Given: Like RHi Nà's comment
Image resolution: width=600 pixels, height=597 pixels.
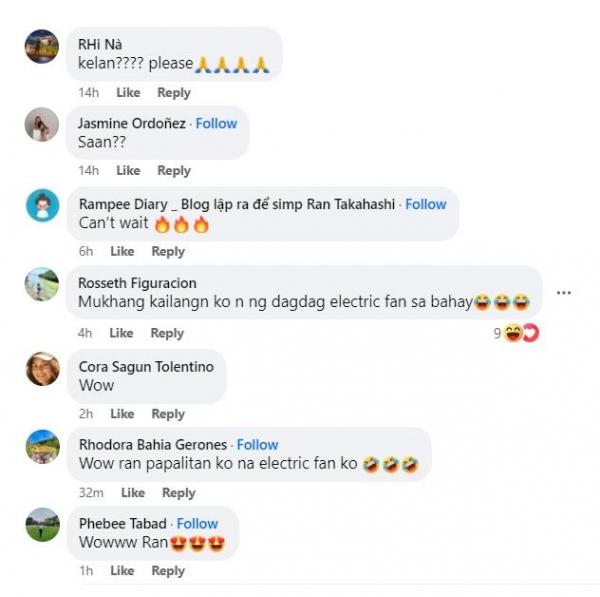Looking at the screenshot, I should (x=128, y=93).
